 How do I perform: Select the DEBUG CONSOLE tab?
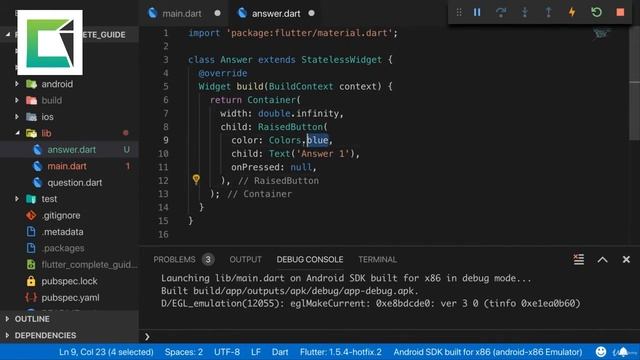(x=310, y=260)
